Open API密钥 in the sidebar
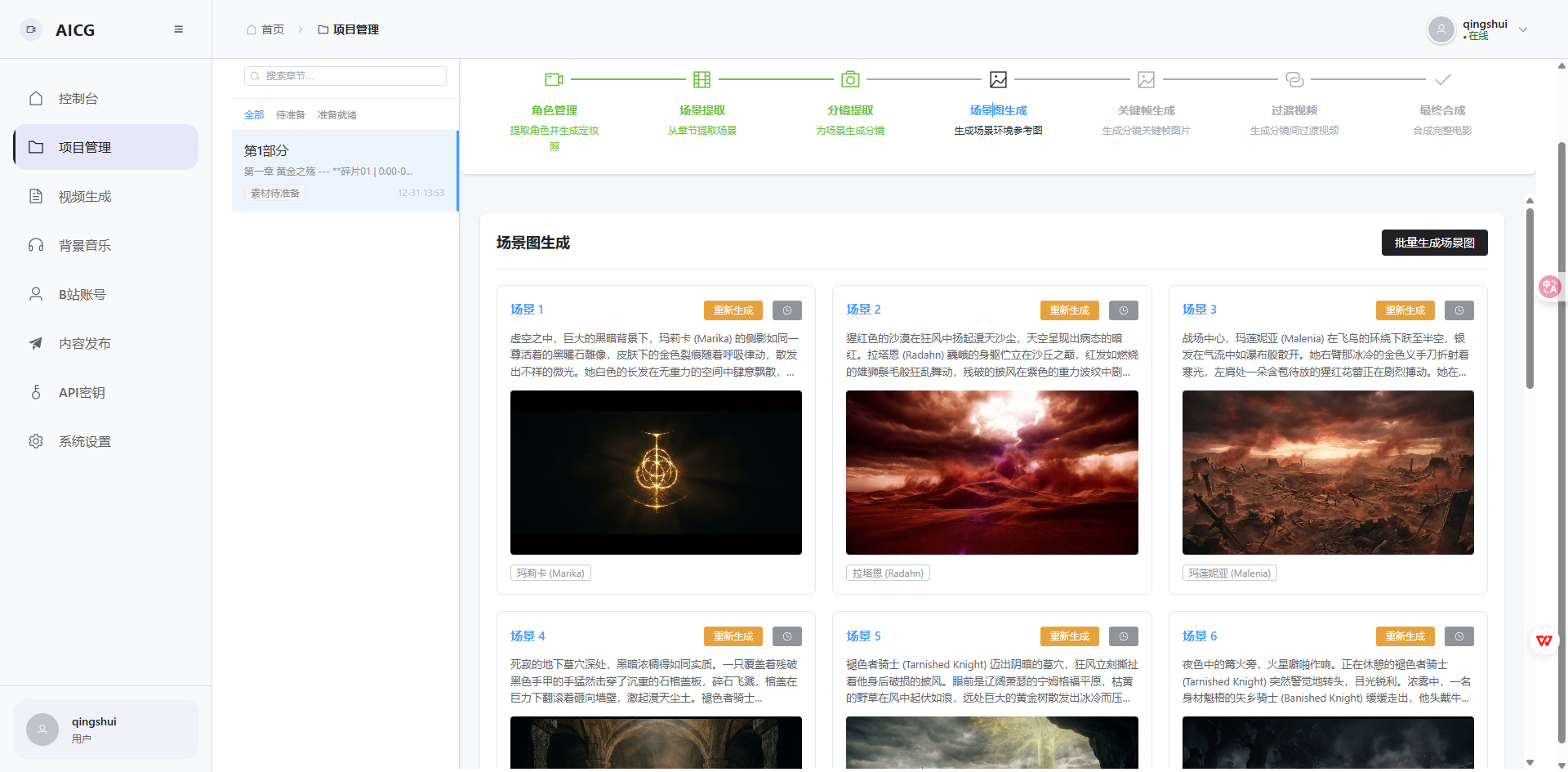 [x=106, y=392]
